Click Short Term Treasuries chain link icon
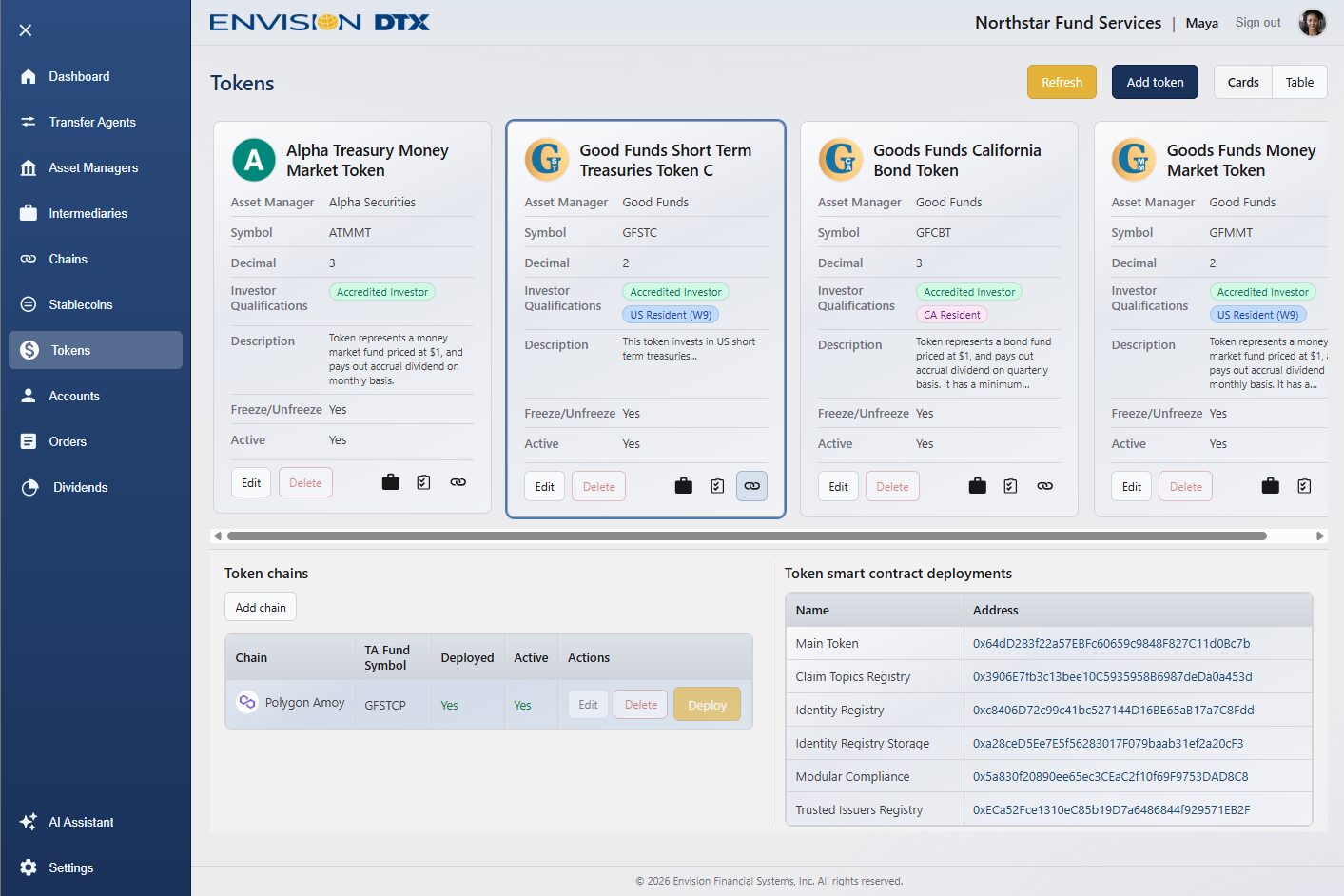Image resolution: width=1344 pixels, height=896 pixels. (x=751, y=486)
